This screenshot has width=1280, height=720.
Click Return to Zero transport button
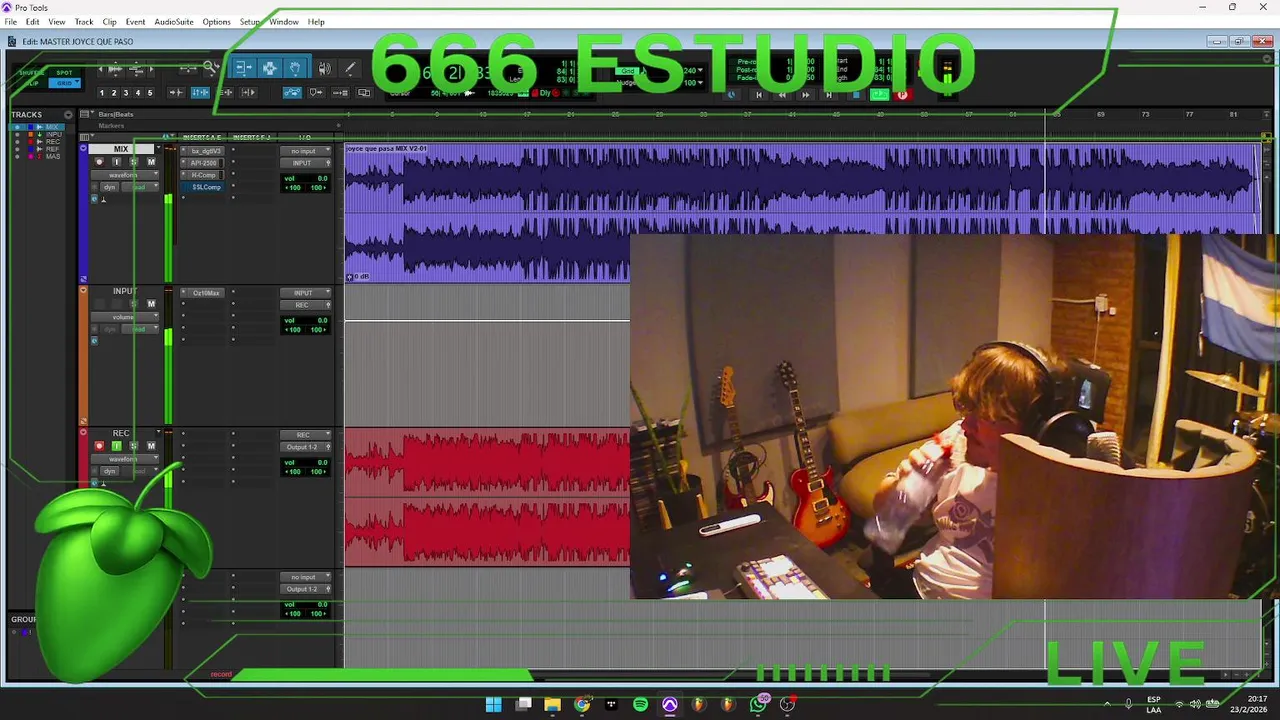[759, 95]
